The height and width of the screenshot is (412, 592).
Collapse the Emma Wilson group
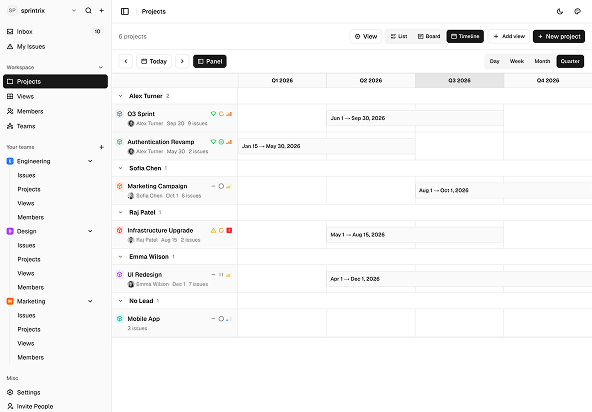coord(120,256)
